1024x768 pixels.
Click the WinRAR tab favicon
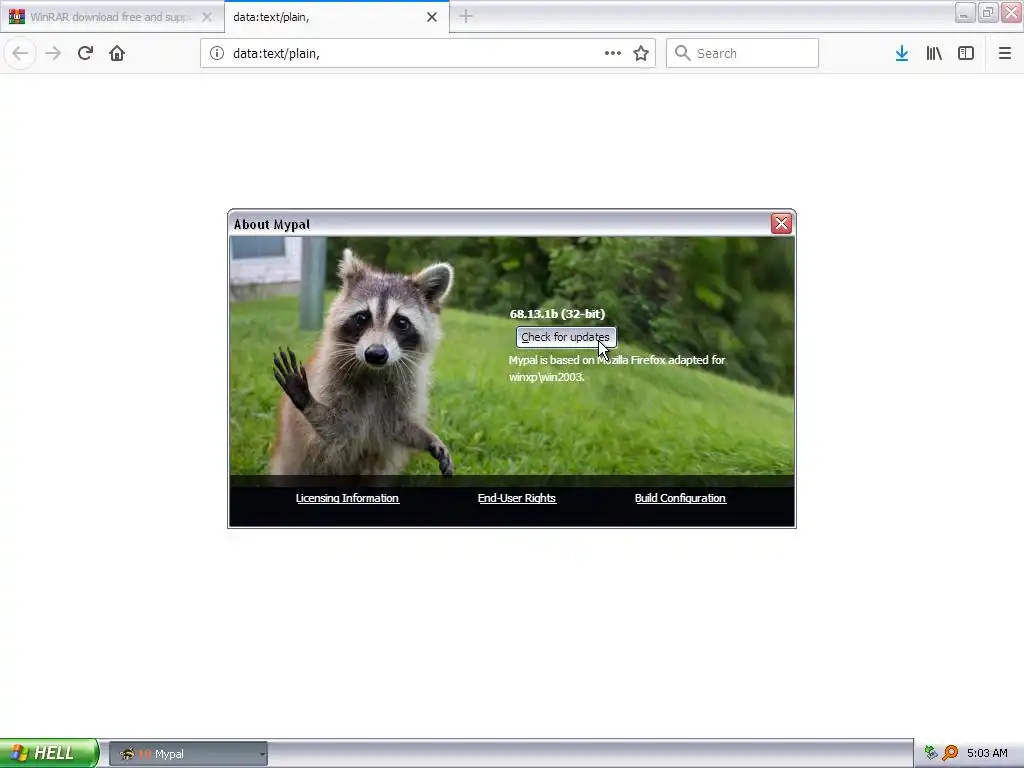[x=16, y=17]
